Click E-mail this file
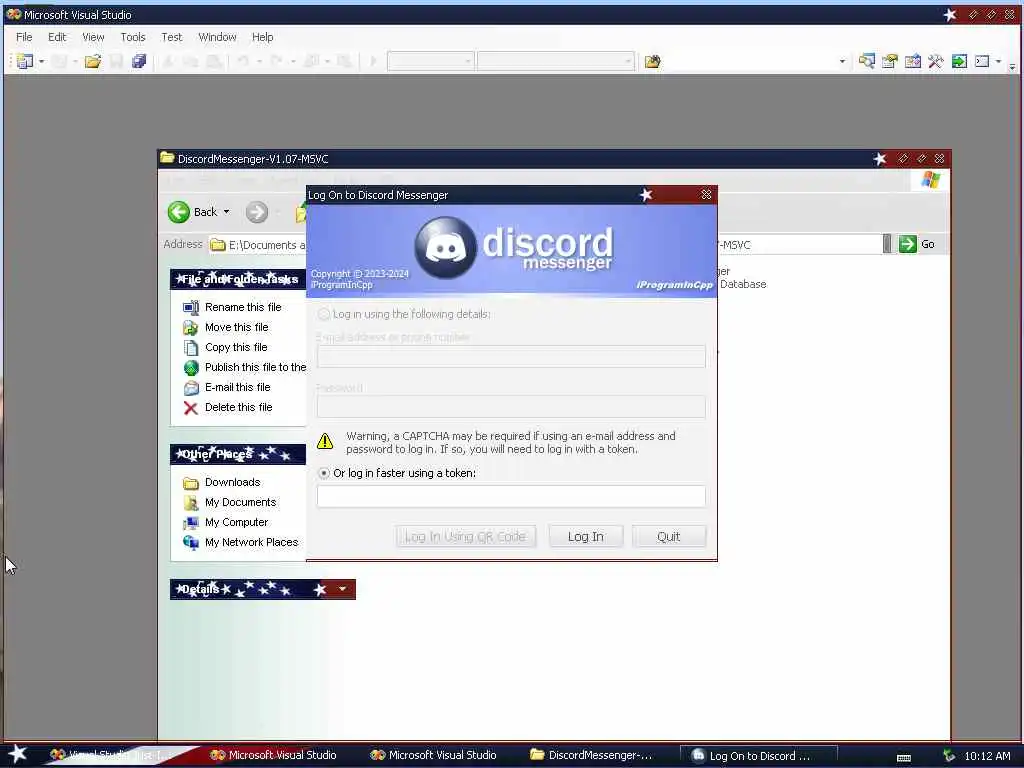This screenshot has height=768, width=1024. pos(238,387)
